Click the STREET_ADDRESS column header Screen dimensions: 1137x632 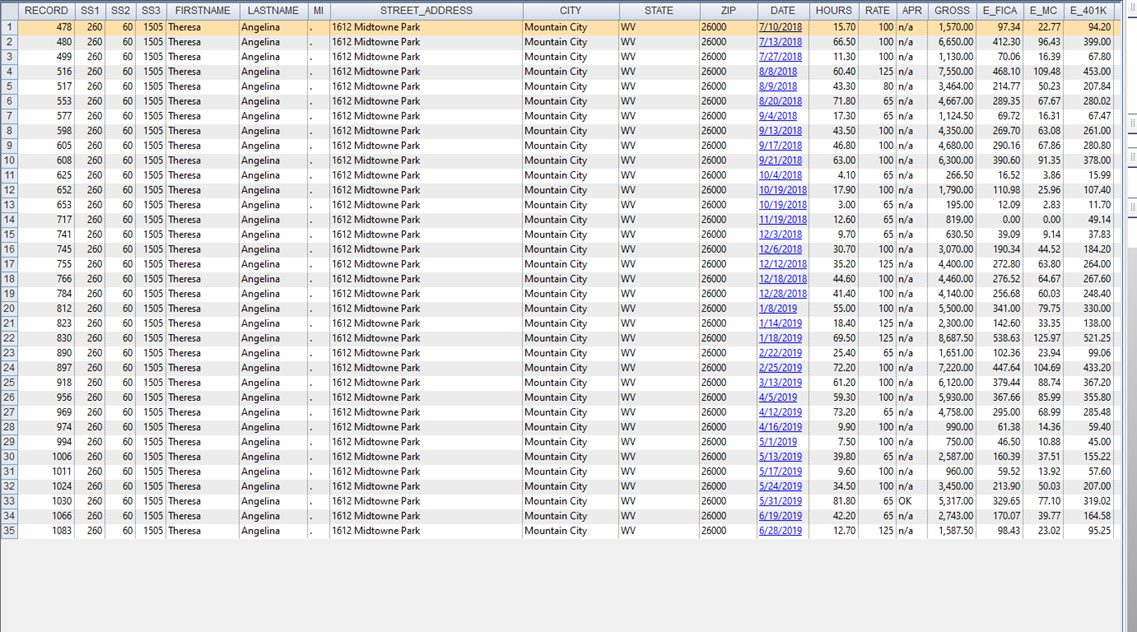pos(426,10)
